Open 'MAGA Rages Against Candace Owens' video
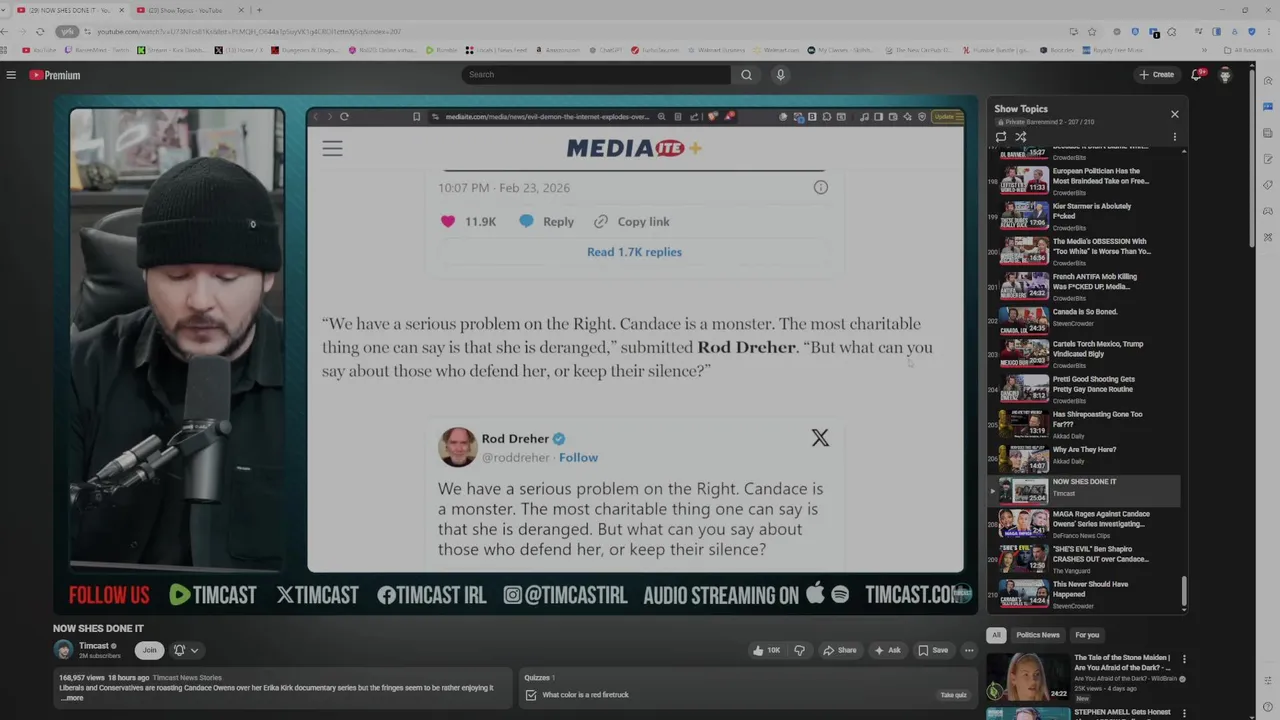This screenshot has width=1280, height=720. [1084, 525]
